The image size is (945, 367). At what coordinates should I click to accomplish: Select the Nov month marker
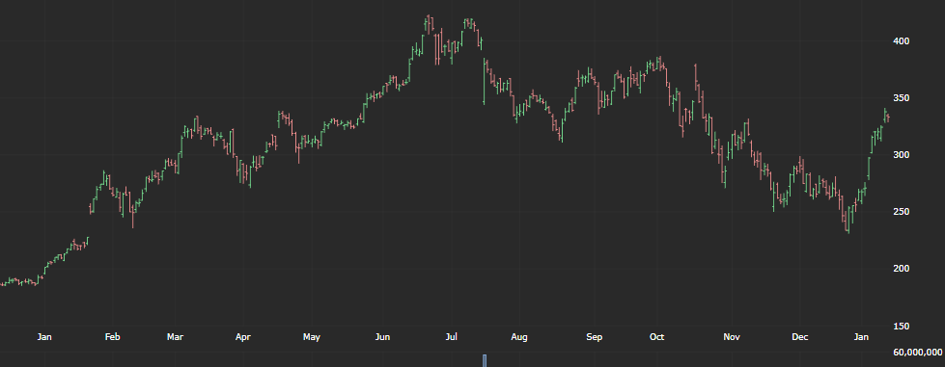(732, 337)
